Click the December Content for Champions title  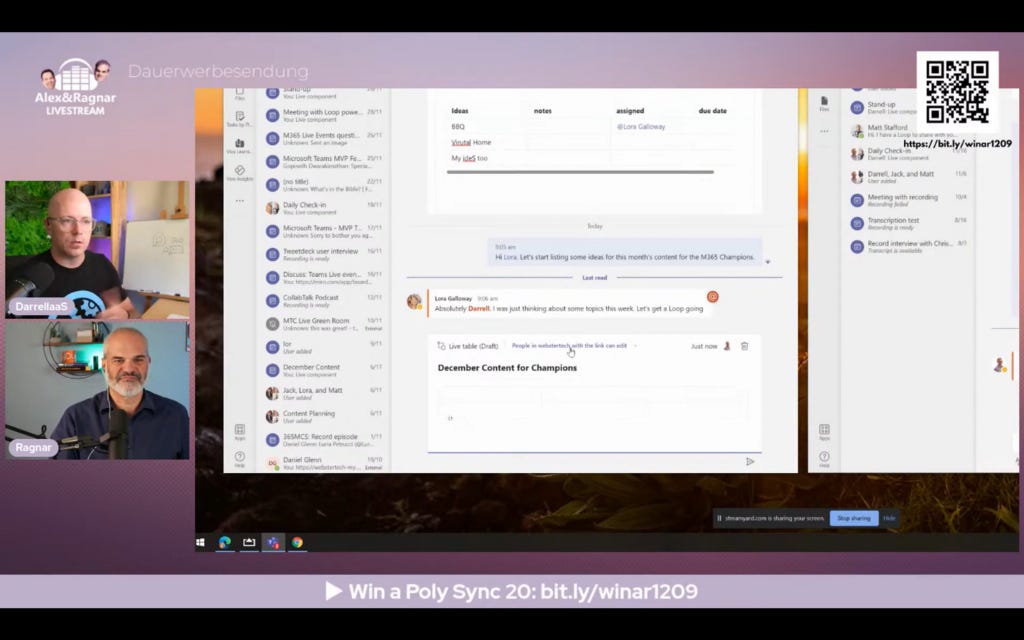point(507,368)
